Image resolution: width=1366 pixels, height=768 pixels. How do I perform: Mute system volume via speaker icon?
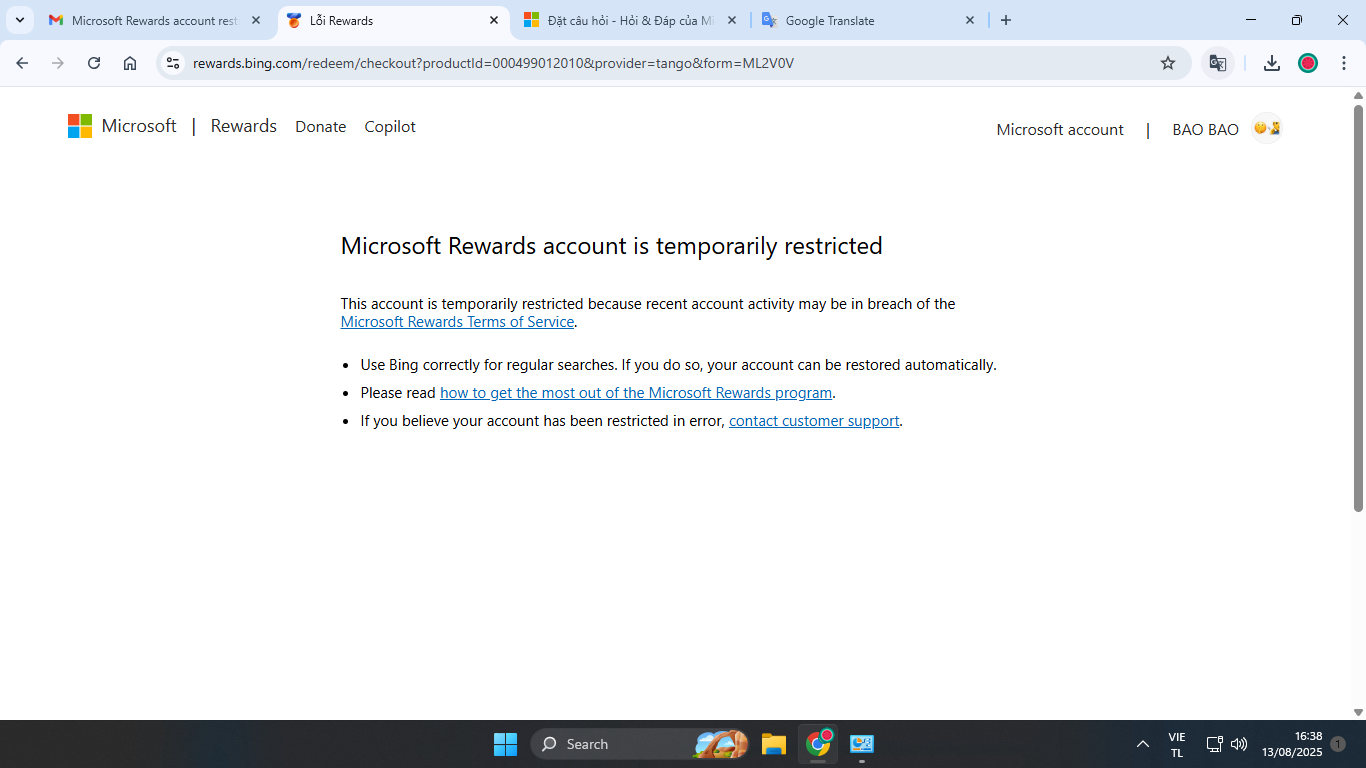[1238, 744]
